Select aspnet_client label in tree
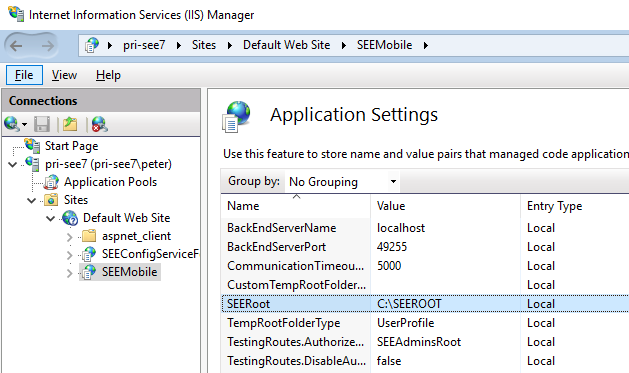Image resolution: width=629 pixels, height=373 pixels. [136, 236]
